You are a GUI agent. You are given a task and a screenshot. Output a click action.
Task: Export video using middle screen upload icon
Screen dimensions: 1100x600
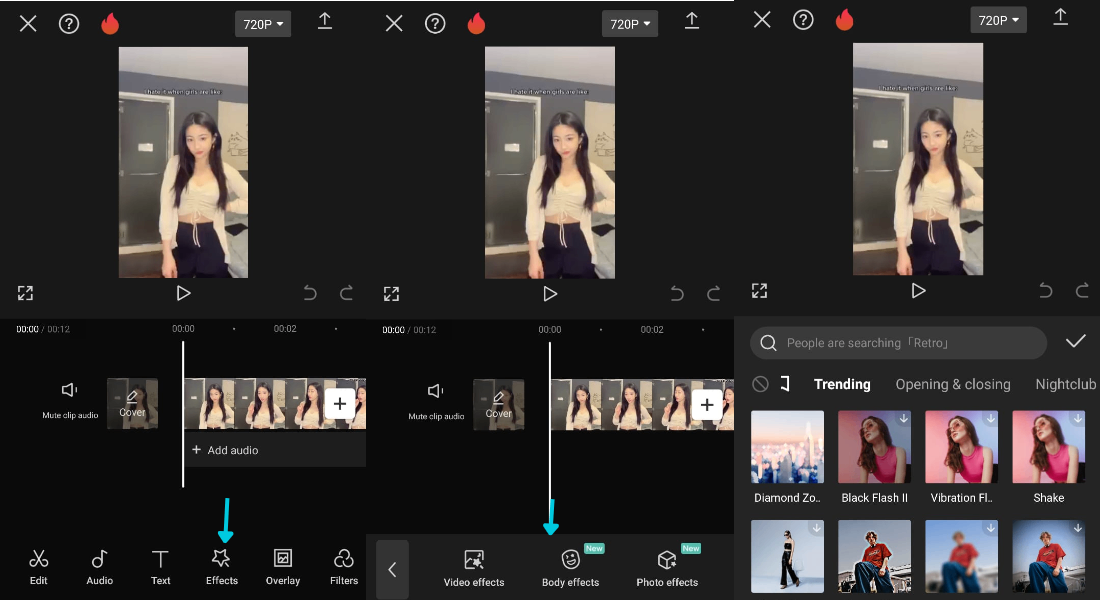click(x=692, y=20)
